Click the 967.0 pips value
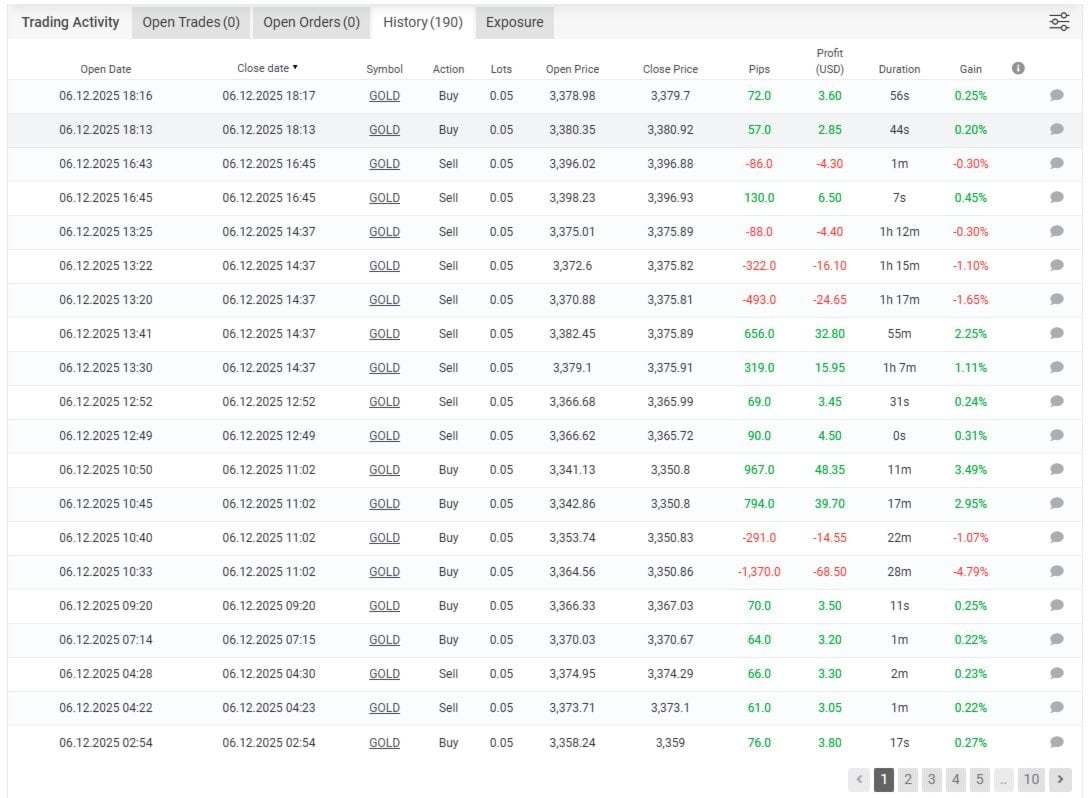Screen dimensions: 1089x798 pos(759,469)
